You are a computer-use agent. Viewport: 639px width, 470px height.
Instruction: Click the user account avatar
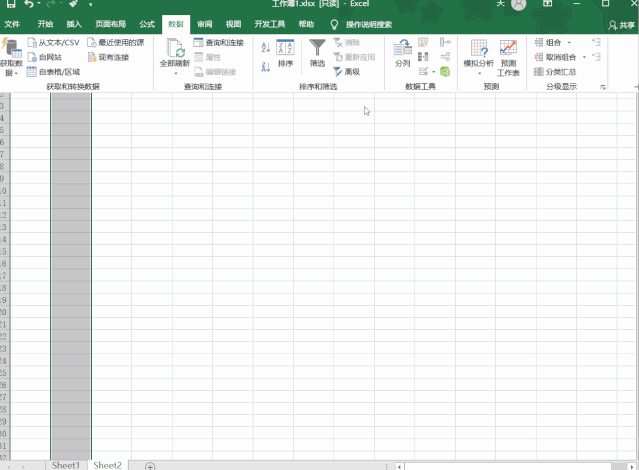(x=518, y=4)
